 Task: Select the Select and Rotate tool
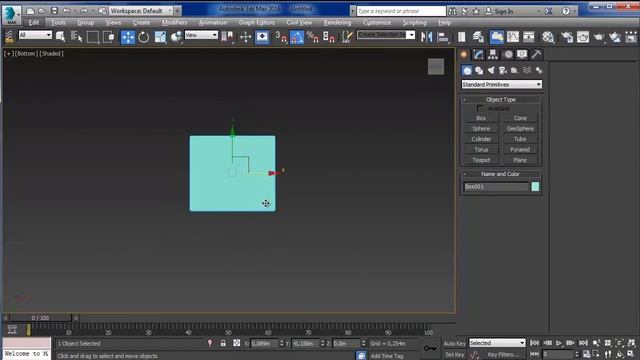(144, 37)
